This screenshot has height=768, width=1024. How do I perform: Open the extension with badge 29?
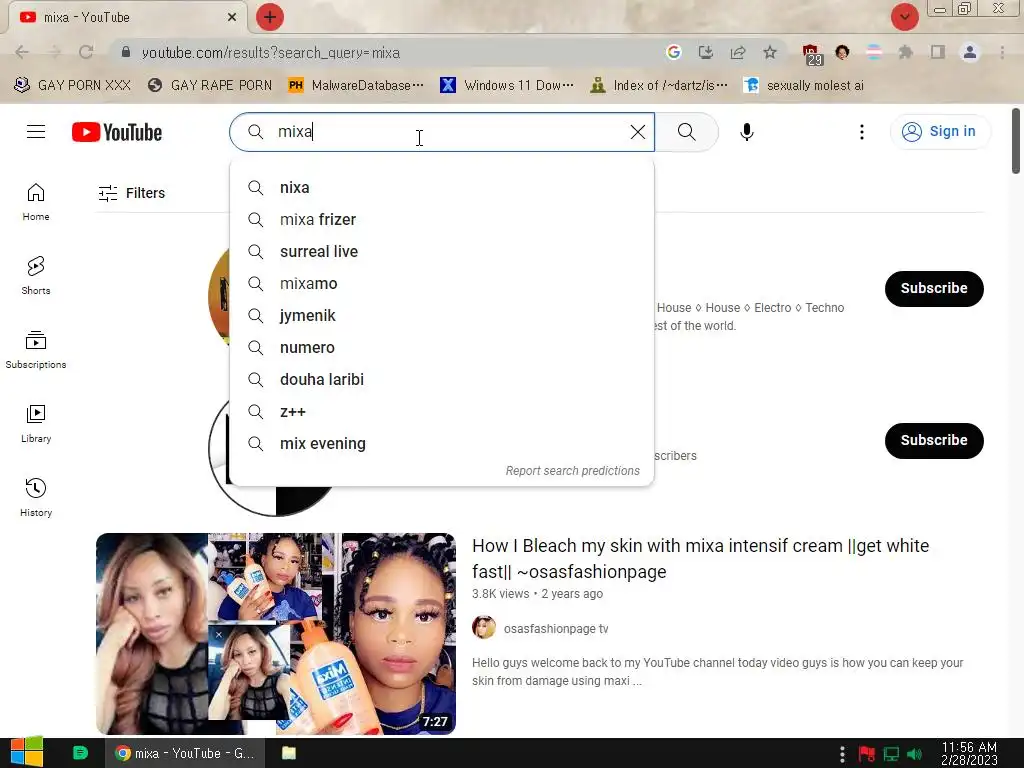point(812,54)
